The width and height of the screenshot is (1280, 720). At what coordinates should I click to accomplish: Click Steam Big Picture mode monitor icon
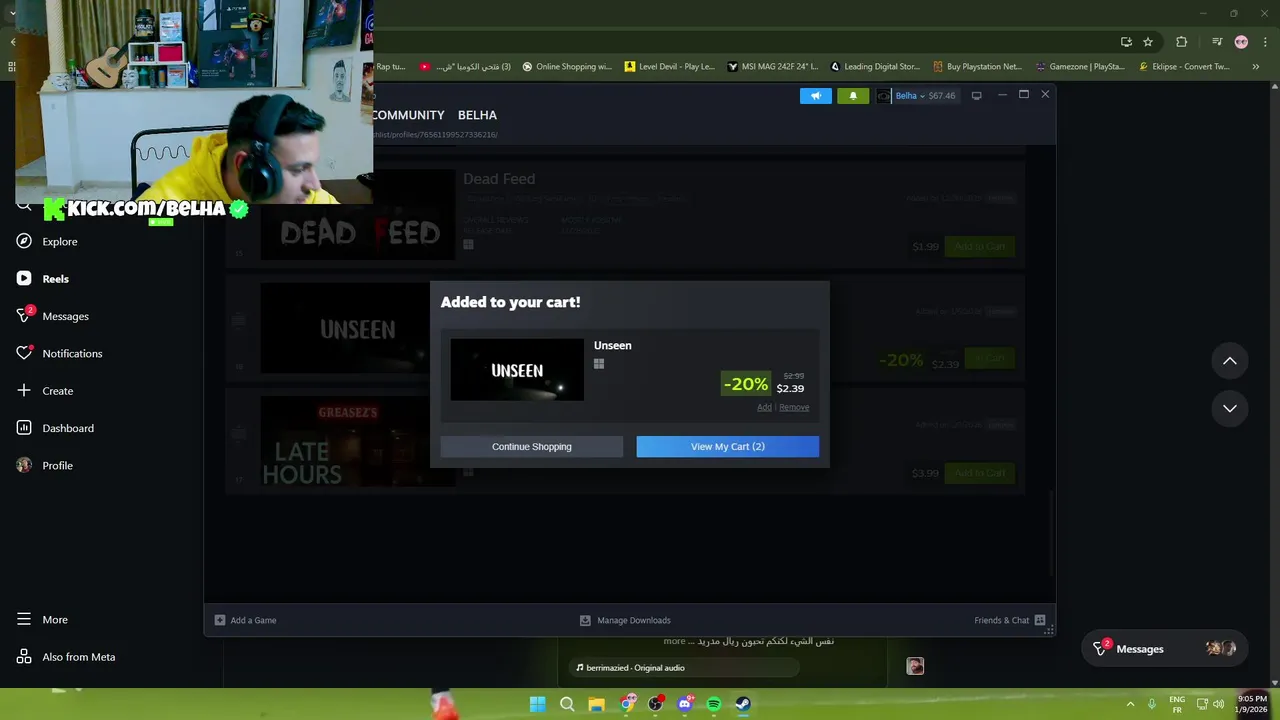click(976, 96)
